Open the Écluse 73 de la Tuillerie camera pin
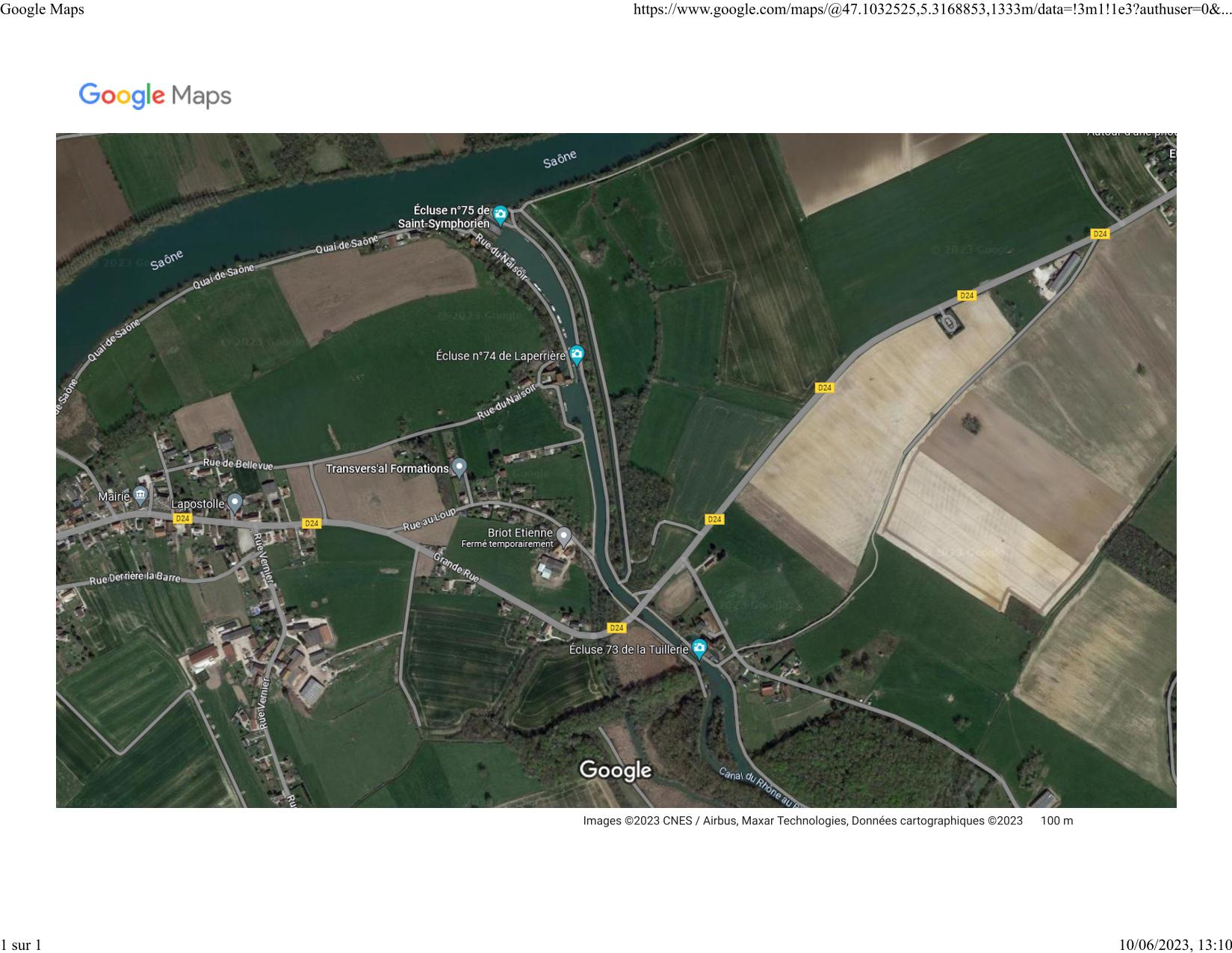 pos(699,647)
